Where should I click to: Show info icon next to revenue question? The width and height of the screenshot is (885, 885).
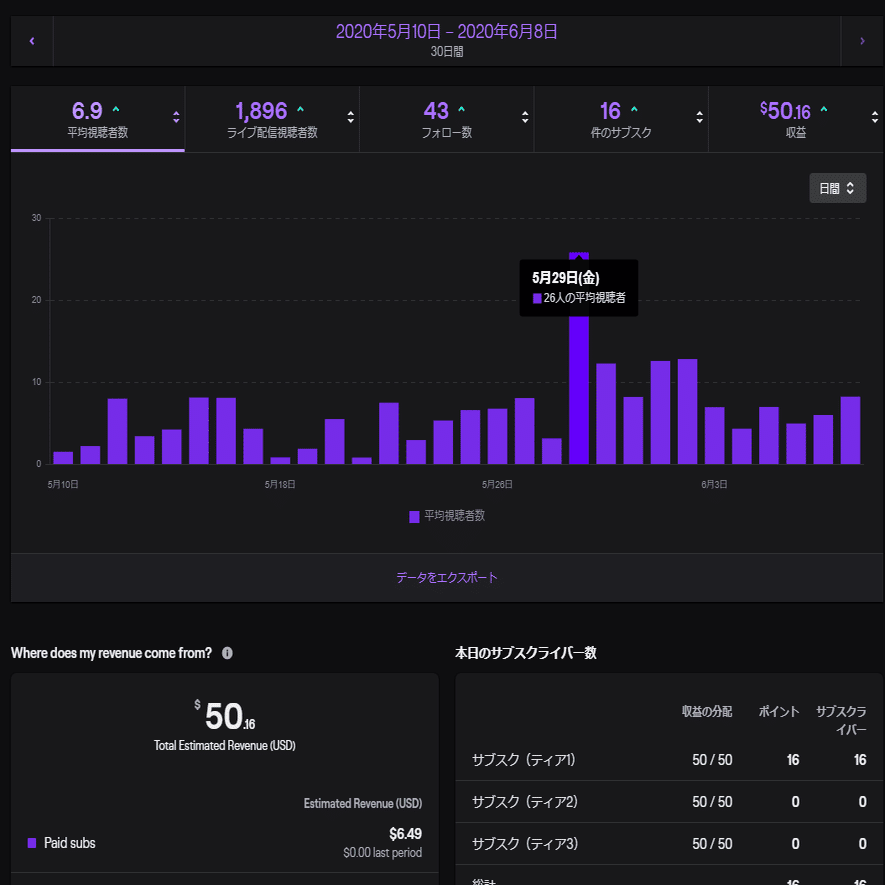coord(227,653)
